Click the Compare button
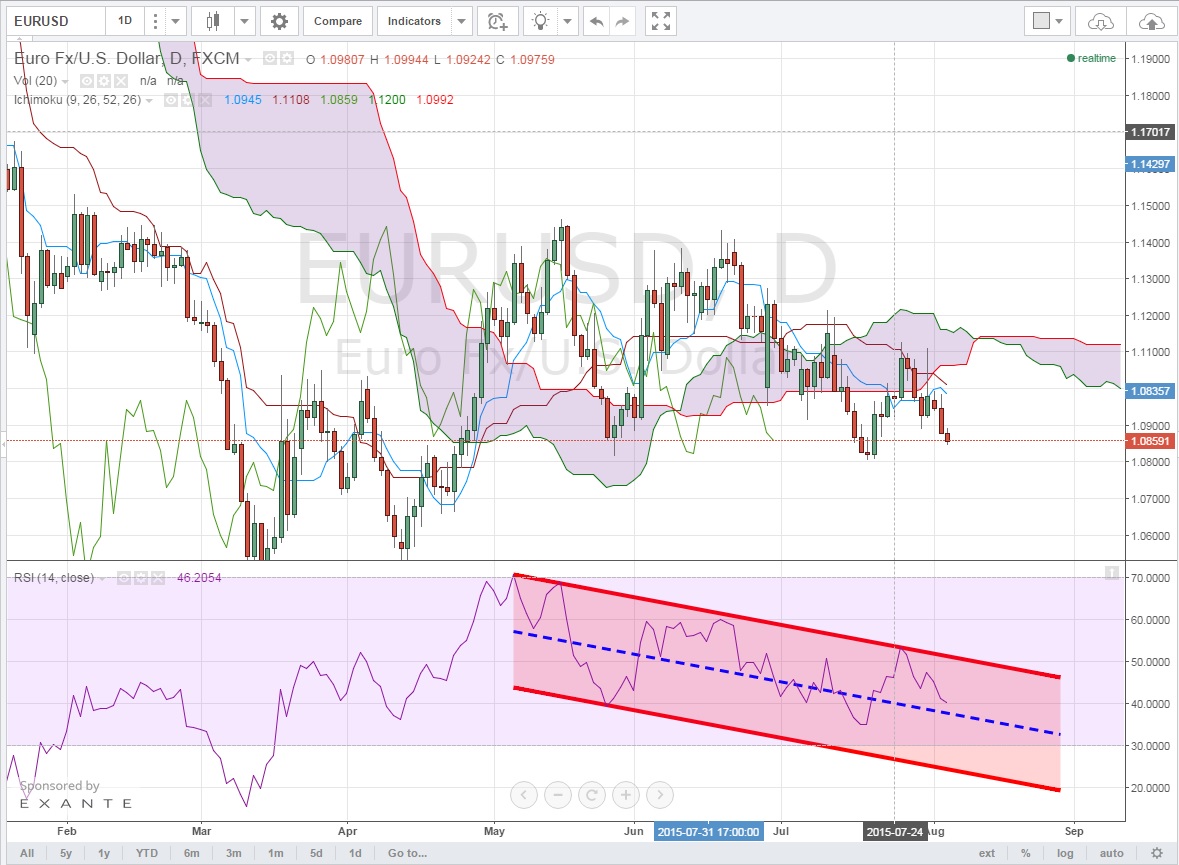This screenshot has height=865, width=1179. coord(337,21)
